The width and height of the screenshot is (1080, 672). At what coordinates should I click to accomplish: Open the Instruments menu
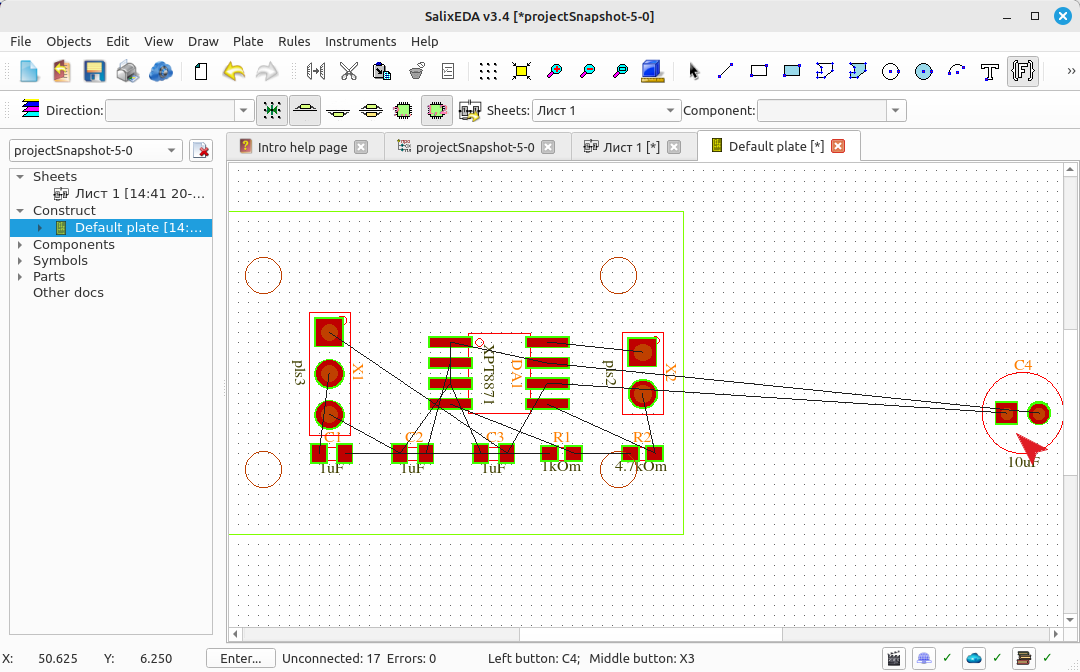coord(360,41)
